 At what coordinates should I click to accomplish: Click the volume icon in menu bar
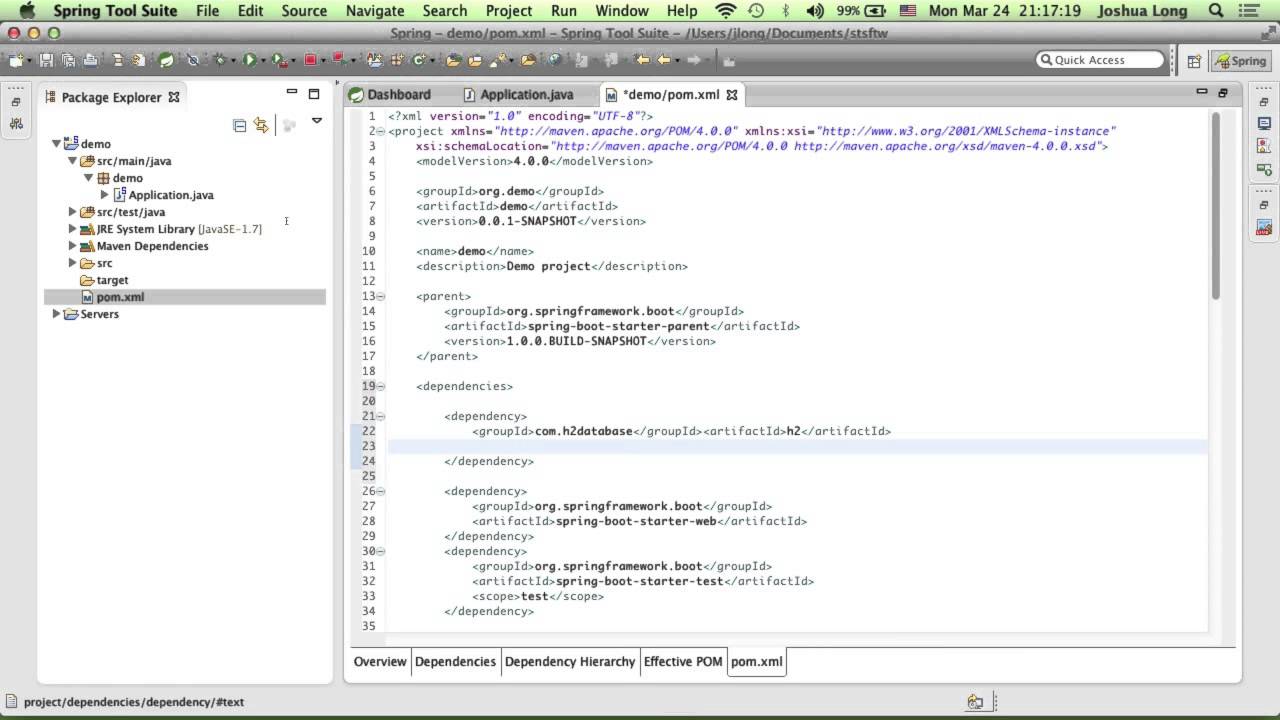coord(814,11)
